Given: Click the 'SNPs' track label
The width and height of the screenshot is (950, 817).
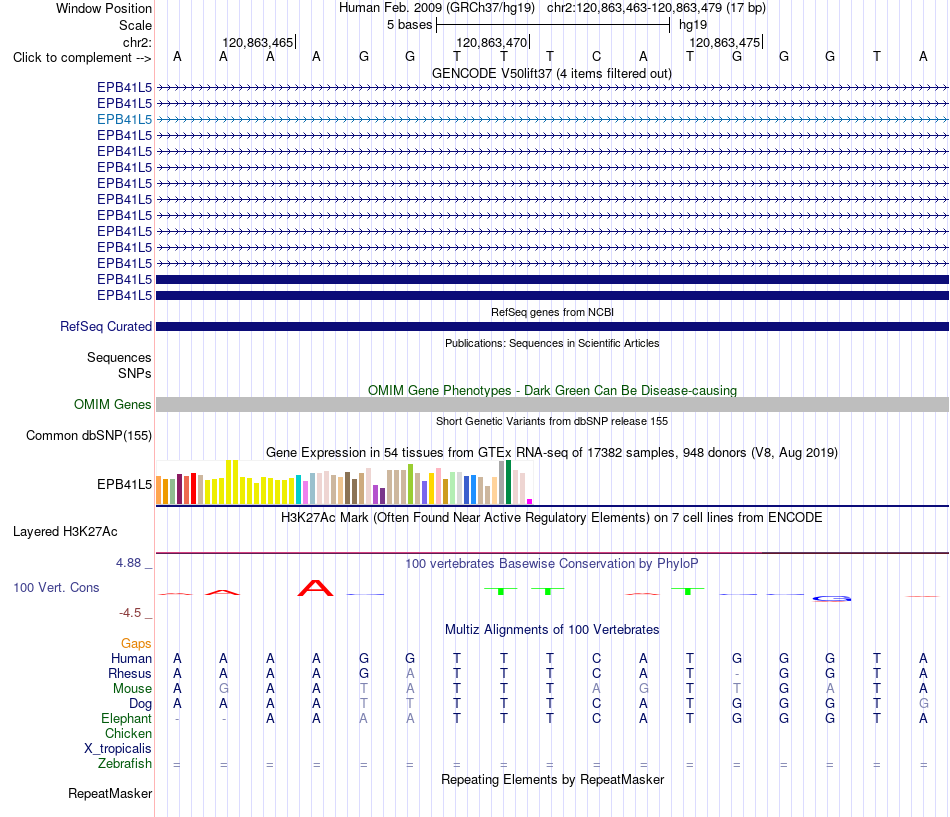Looking at the screenshot, I should click(135, 373).
